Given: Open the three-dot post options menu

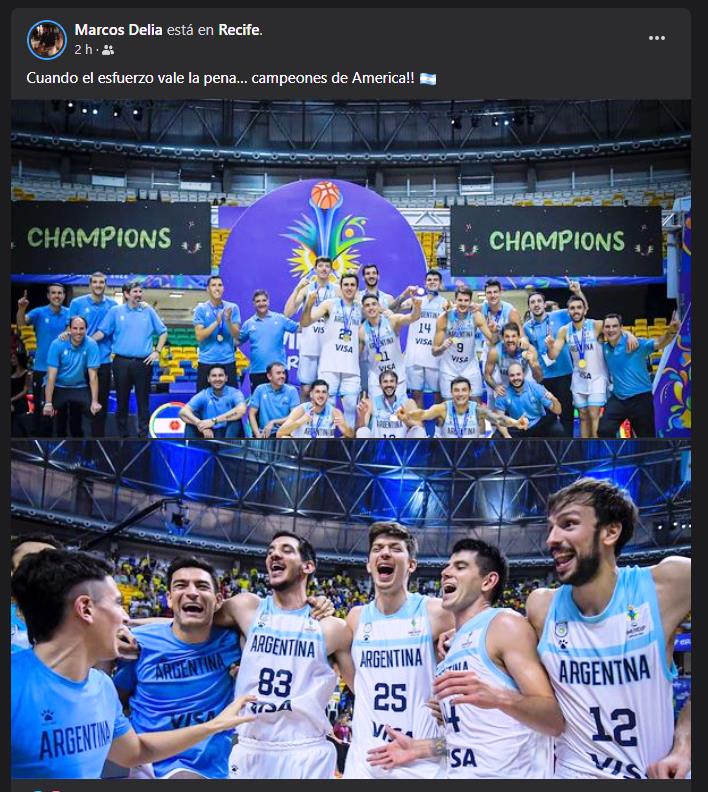Looking at the screenshot, I should (x=656, y=38).
